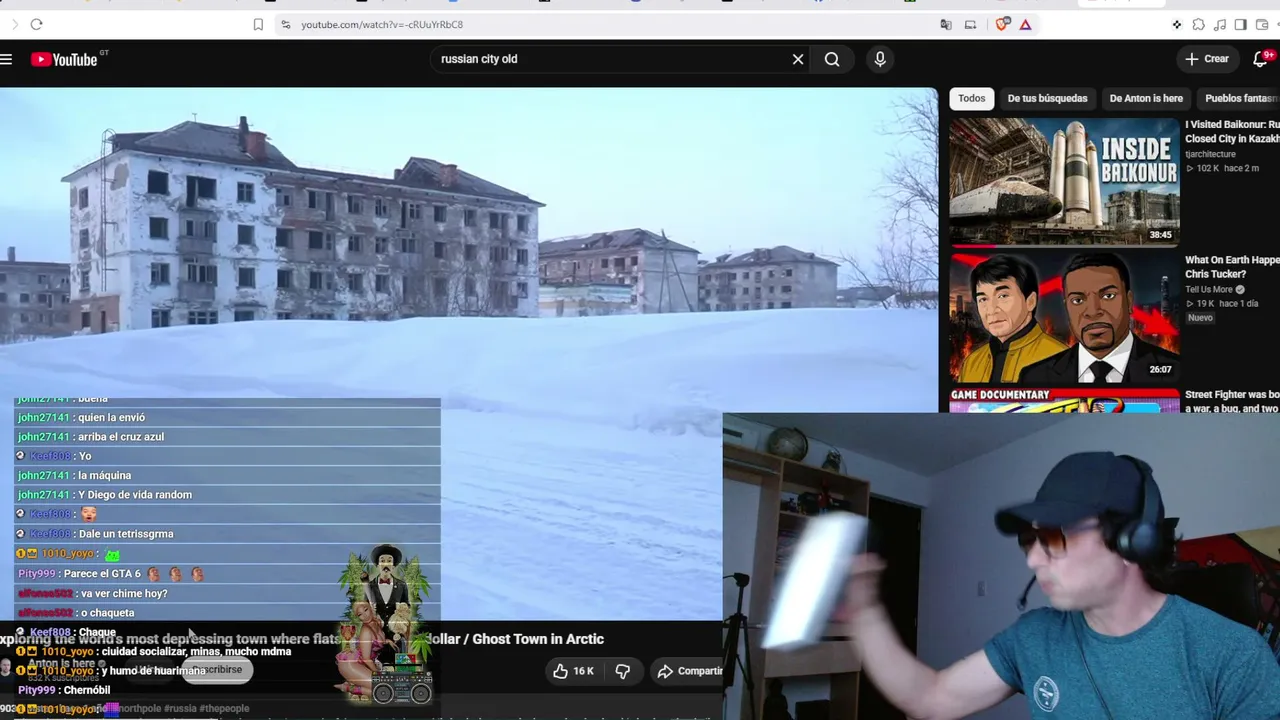Click the monitor-with-arrow icon next to translate
The height and width of the screenshot is (720, 1280).
click(970, 24)
